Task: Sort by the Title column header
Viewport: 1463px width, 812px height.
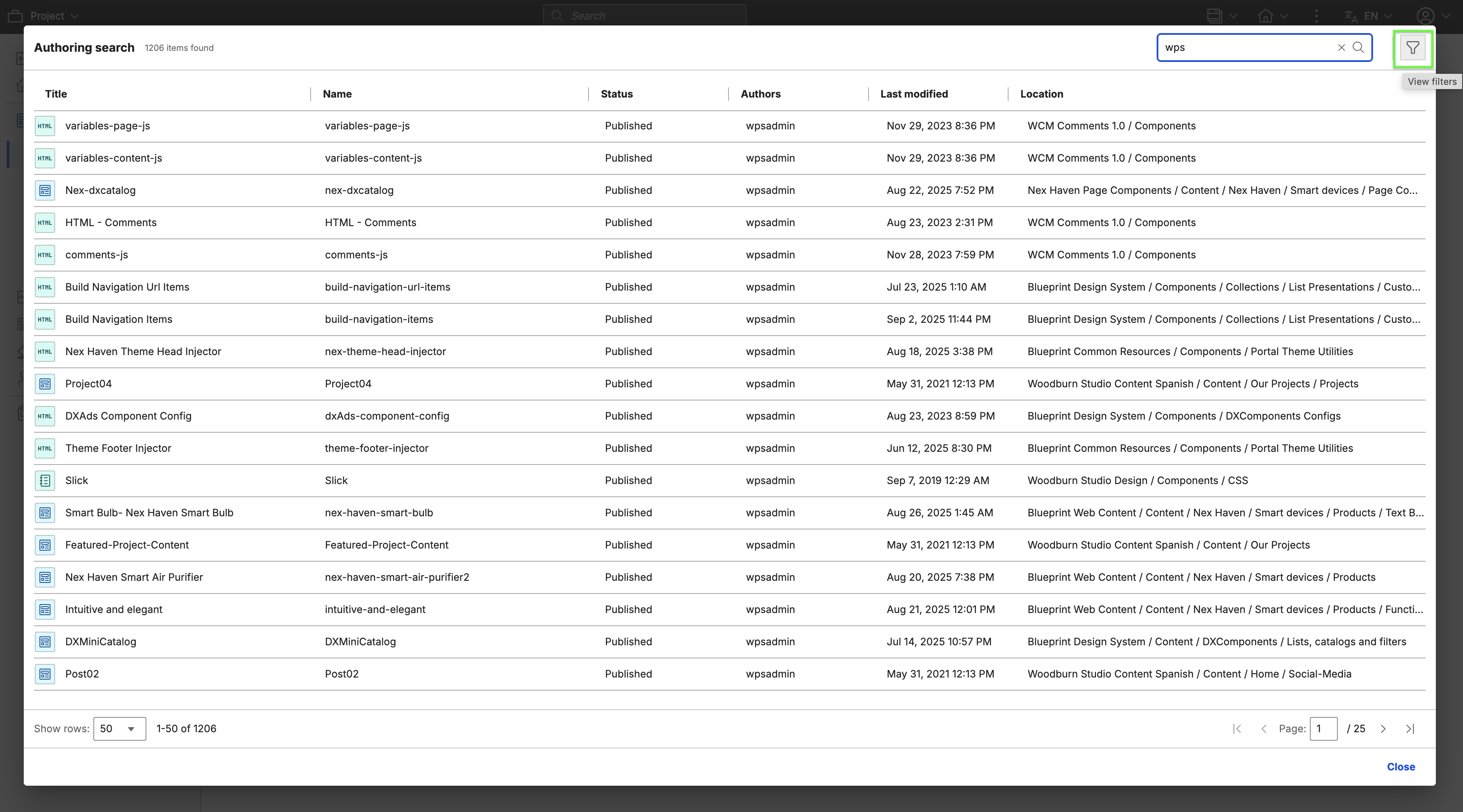Action: click(x=56, y=94)
